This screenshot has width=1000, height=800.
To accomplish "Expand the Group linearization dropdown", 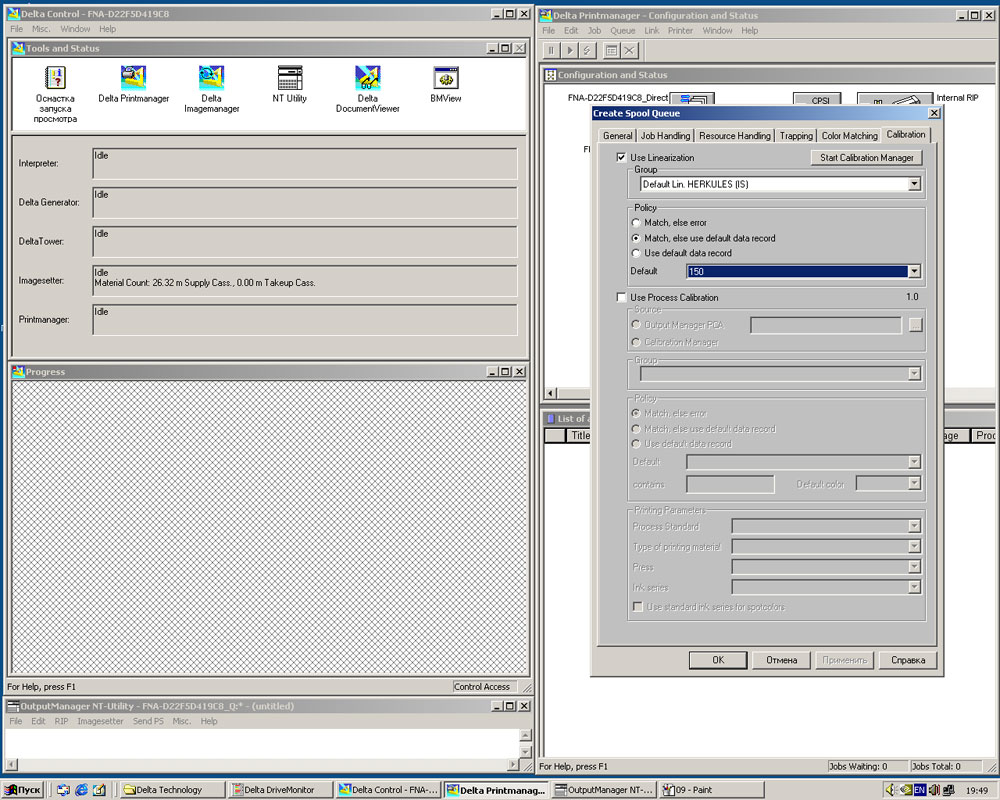I will [x=914, y=185].
